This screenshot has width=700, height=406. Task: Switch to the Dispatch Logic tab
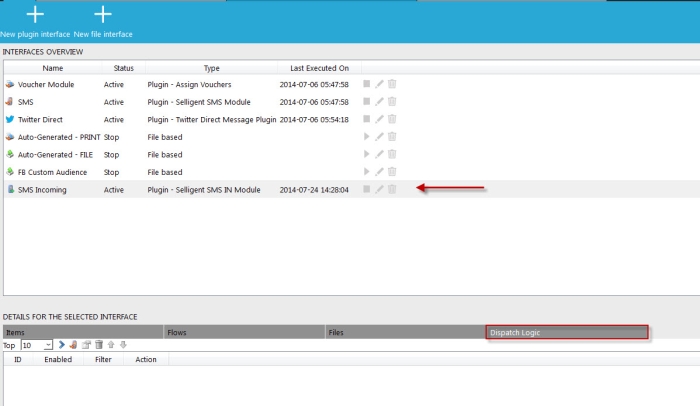click(567, 331)
